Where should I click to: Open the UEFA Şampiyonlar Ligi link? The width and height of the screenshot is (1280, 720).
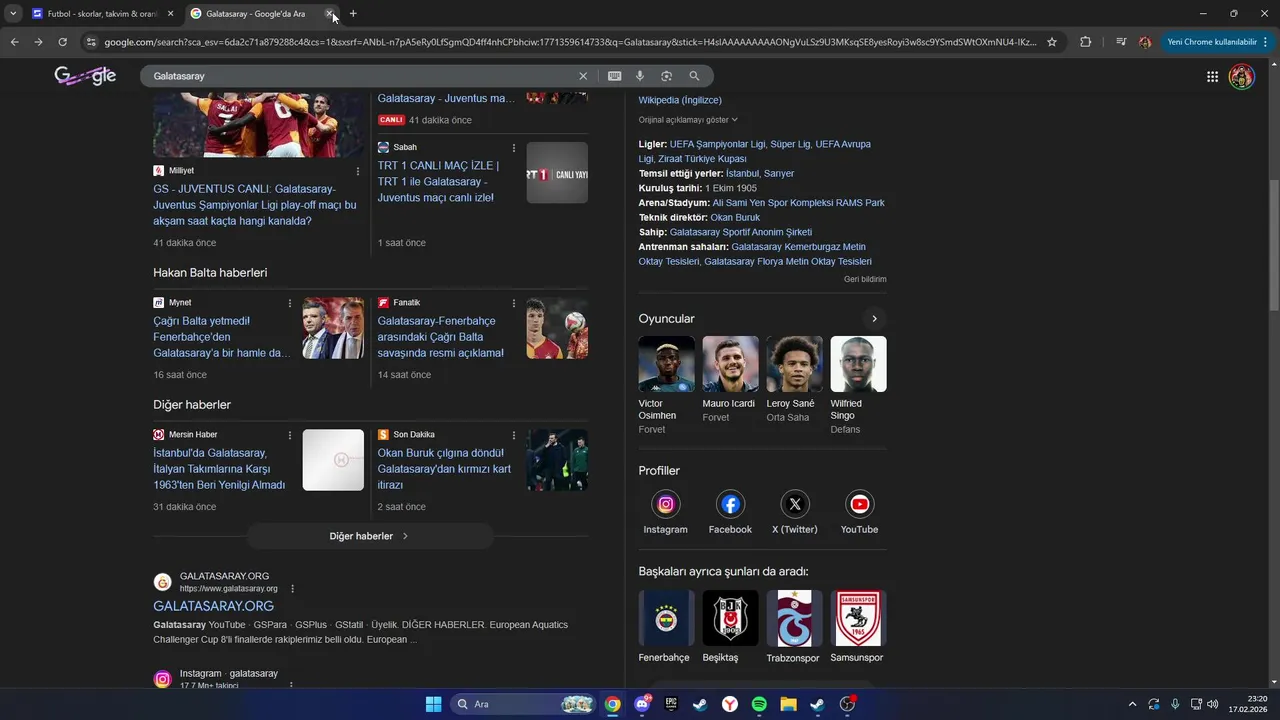(x=717, y=144)
